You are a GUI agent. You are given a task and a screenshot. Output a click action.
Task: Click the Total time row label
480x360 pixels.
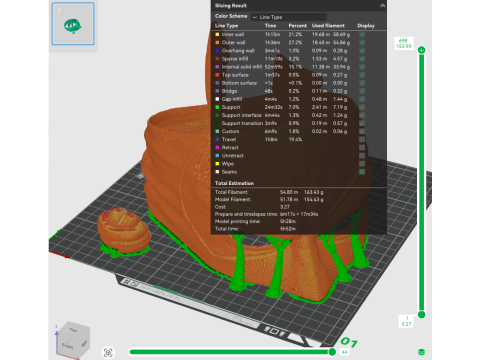pos(227,229)
